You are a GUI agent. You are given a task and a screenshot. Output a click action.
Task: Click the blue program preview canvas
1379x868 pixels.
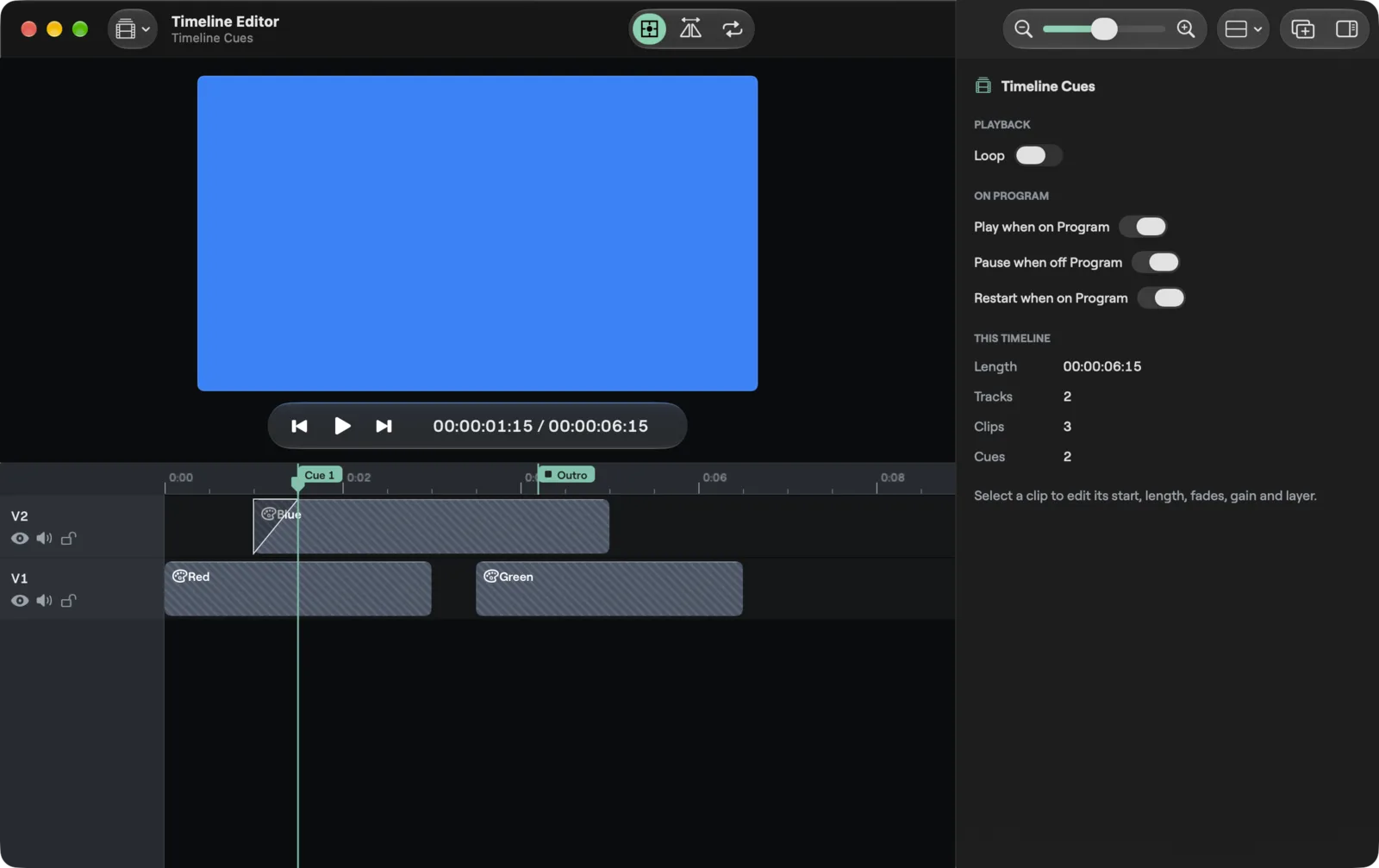coord(477,234)
